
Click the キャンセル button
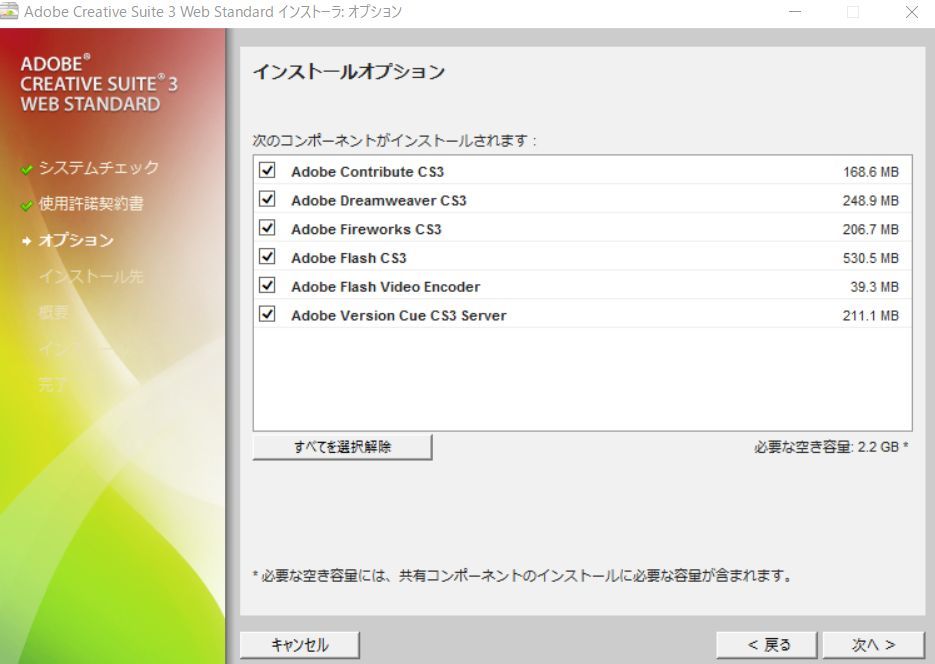click(299, 644)
